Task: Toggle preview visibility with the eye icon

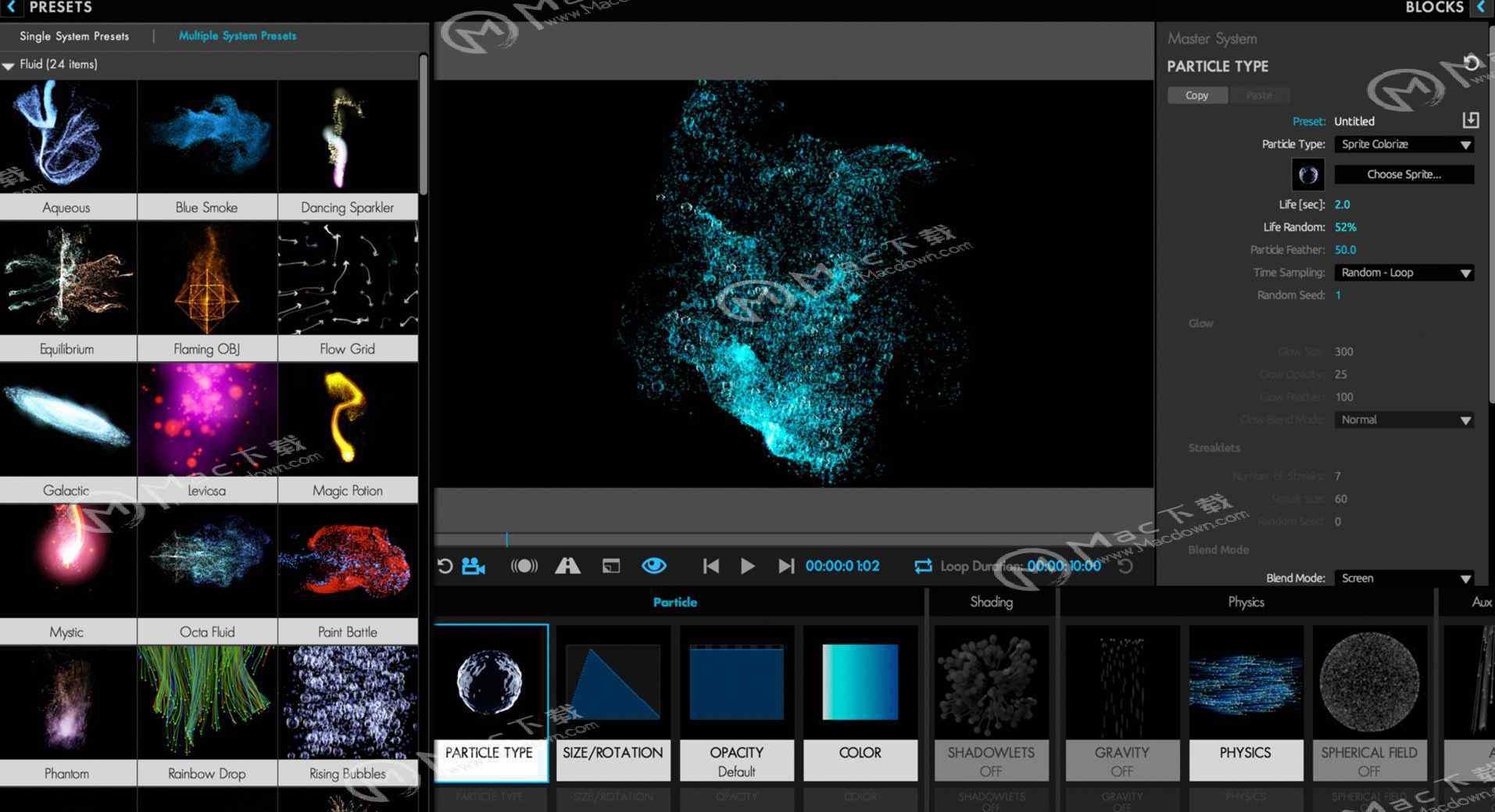Action: (654, 565)
